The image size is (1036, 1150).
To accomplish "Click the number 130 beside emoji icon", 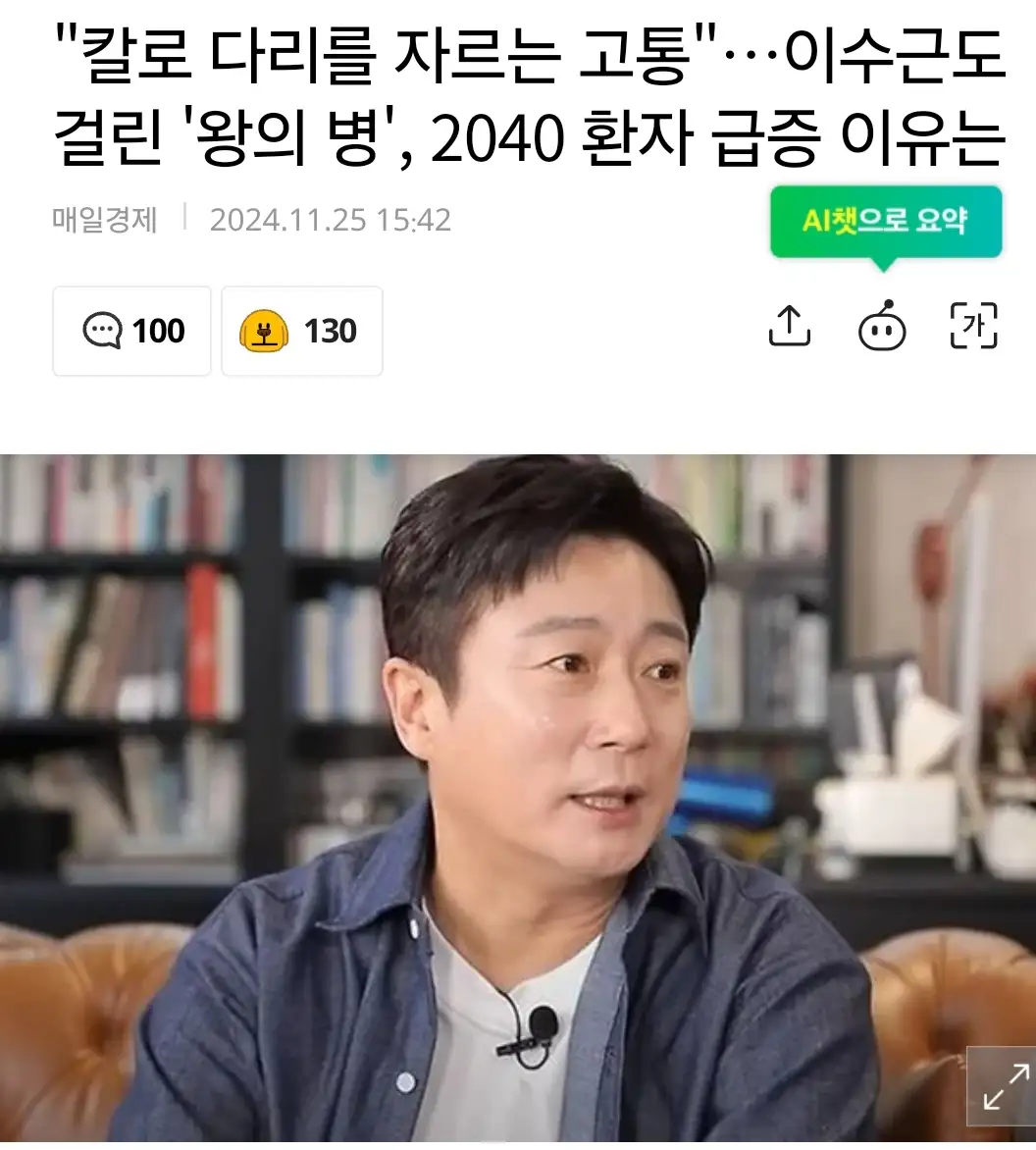I will pos(331,332).
